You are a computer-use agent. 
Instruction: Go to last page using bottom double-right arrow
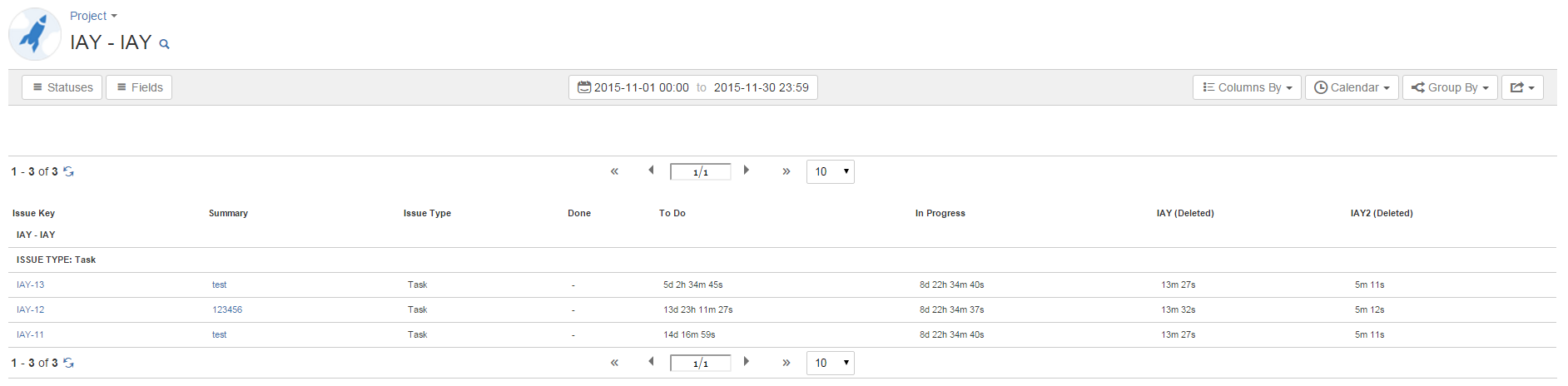pyautogui.click(x=786, y=363)
